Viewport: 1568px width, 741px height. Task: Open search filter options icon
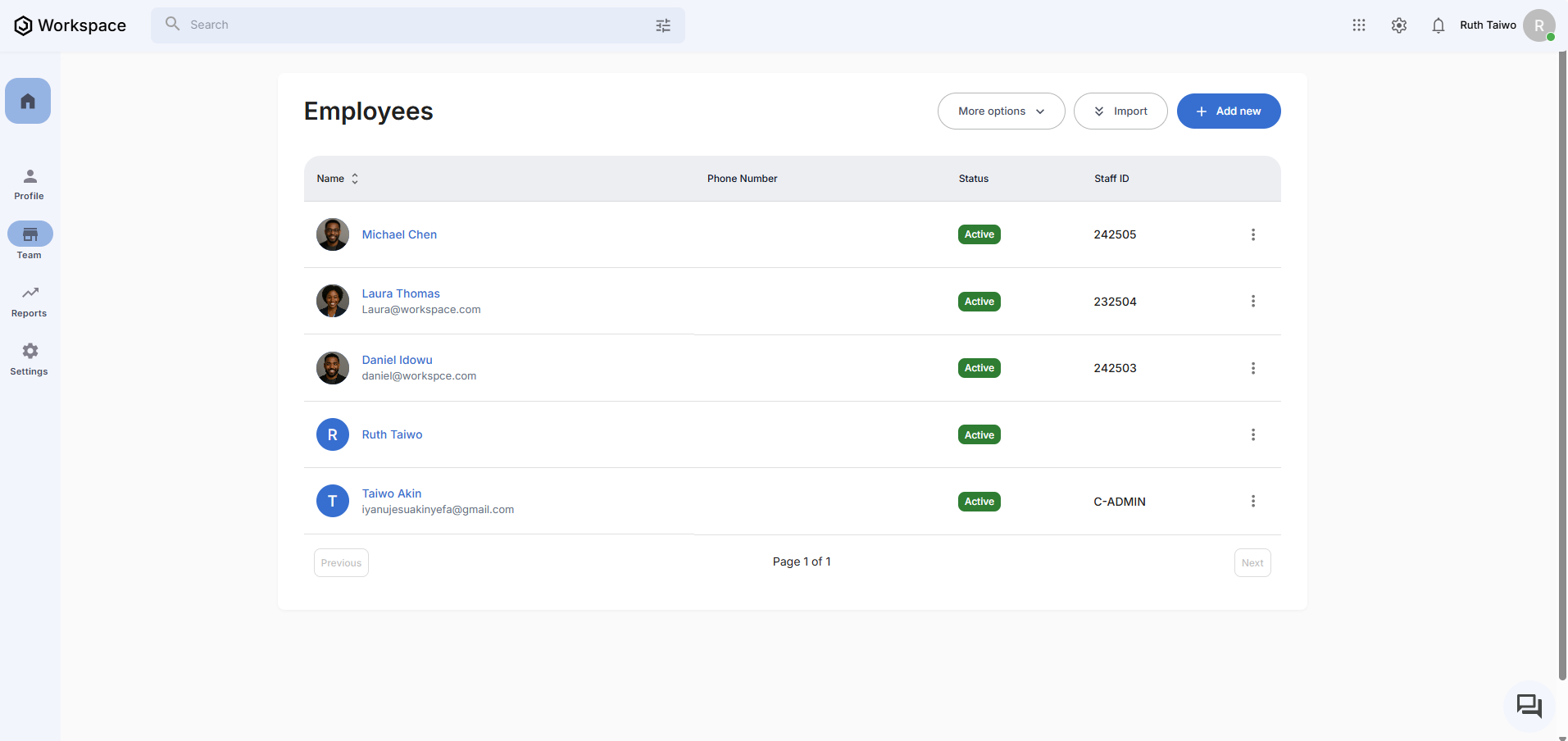tap(663, 25)
